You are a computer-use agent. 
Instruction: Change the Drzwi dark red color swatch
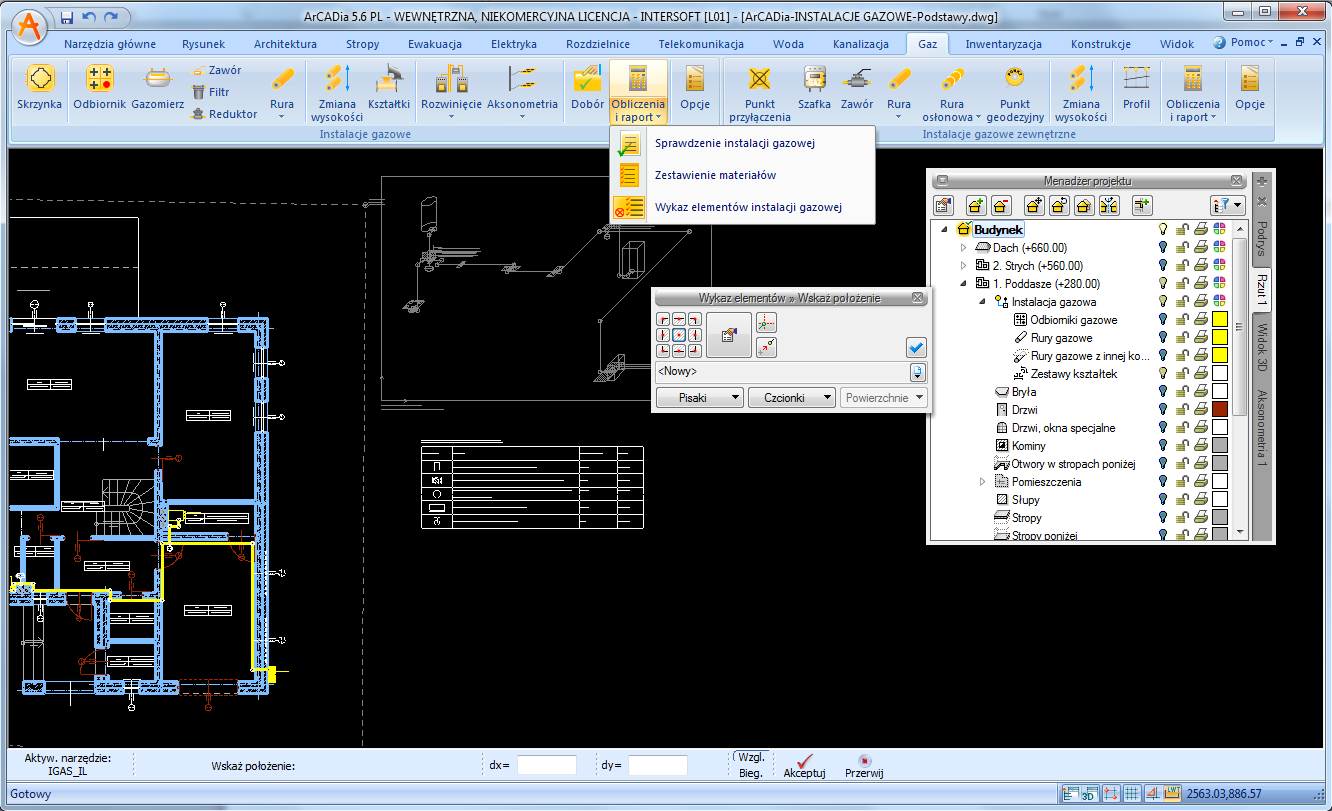tap(1219, 410)
